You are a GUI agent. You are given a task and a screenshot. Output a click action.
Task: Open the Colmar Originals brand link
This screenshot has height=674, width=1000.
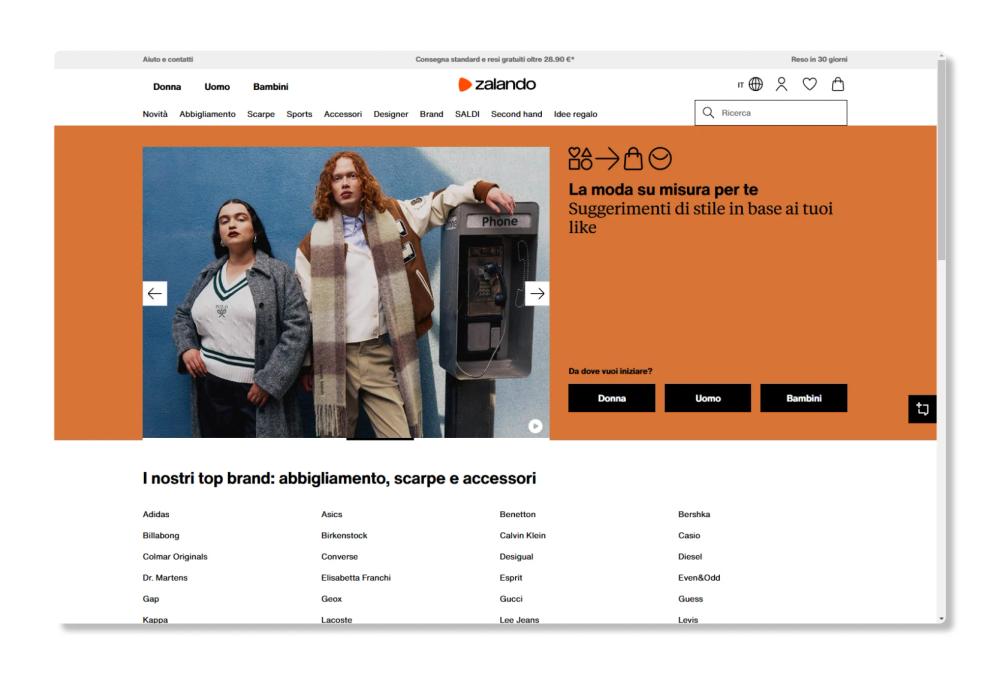coord(175,556)
